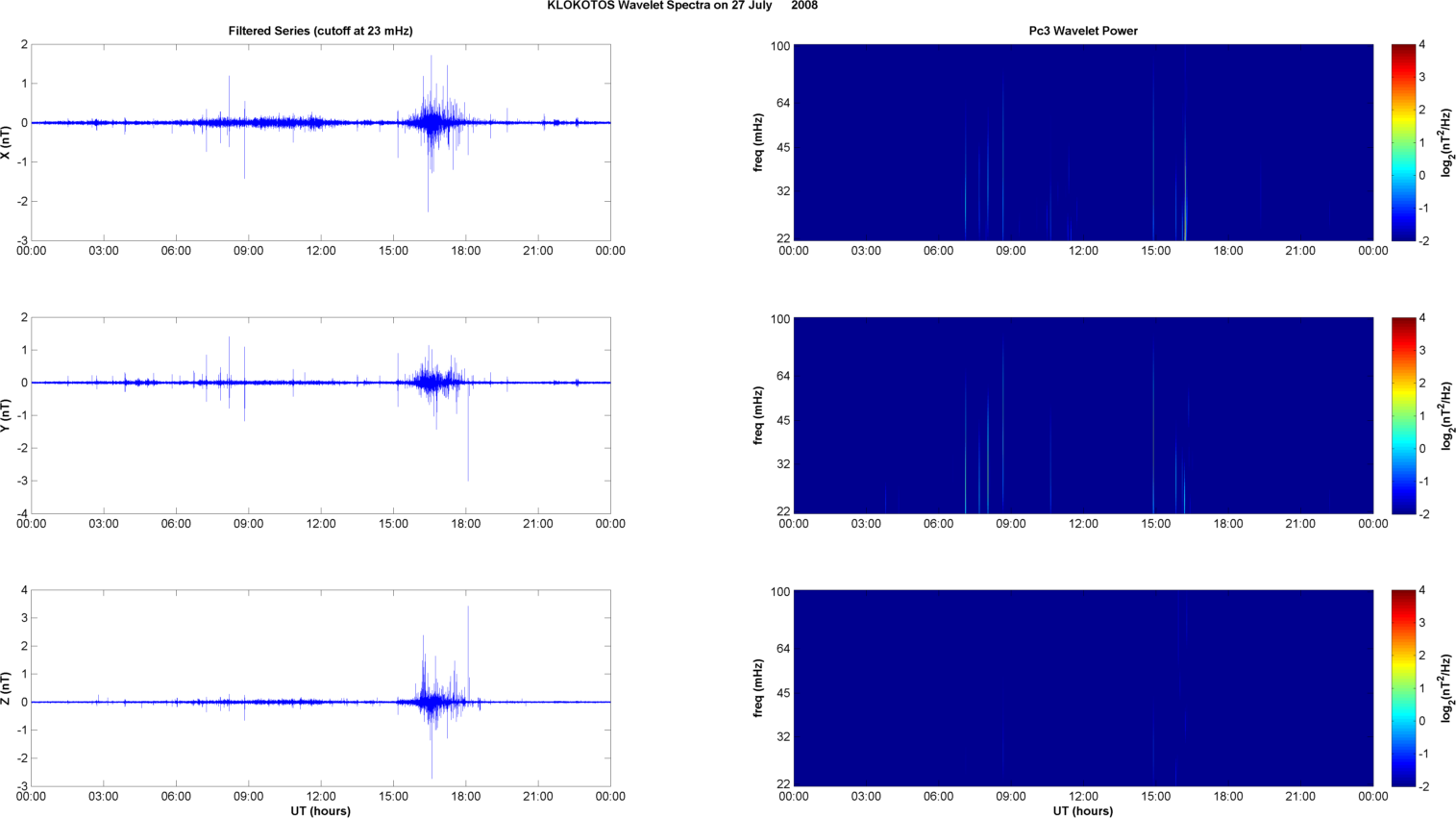Image resolution: width=1456 pixels, height=818 pixels.
Task: Select the Z component filtered series plot
Action: (x=320, y=688)
